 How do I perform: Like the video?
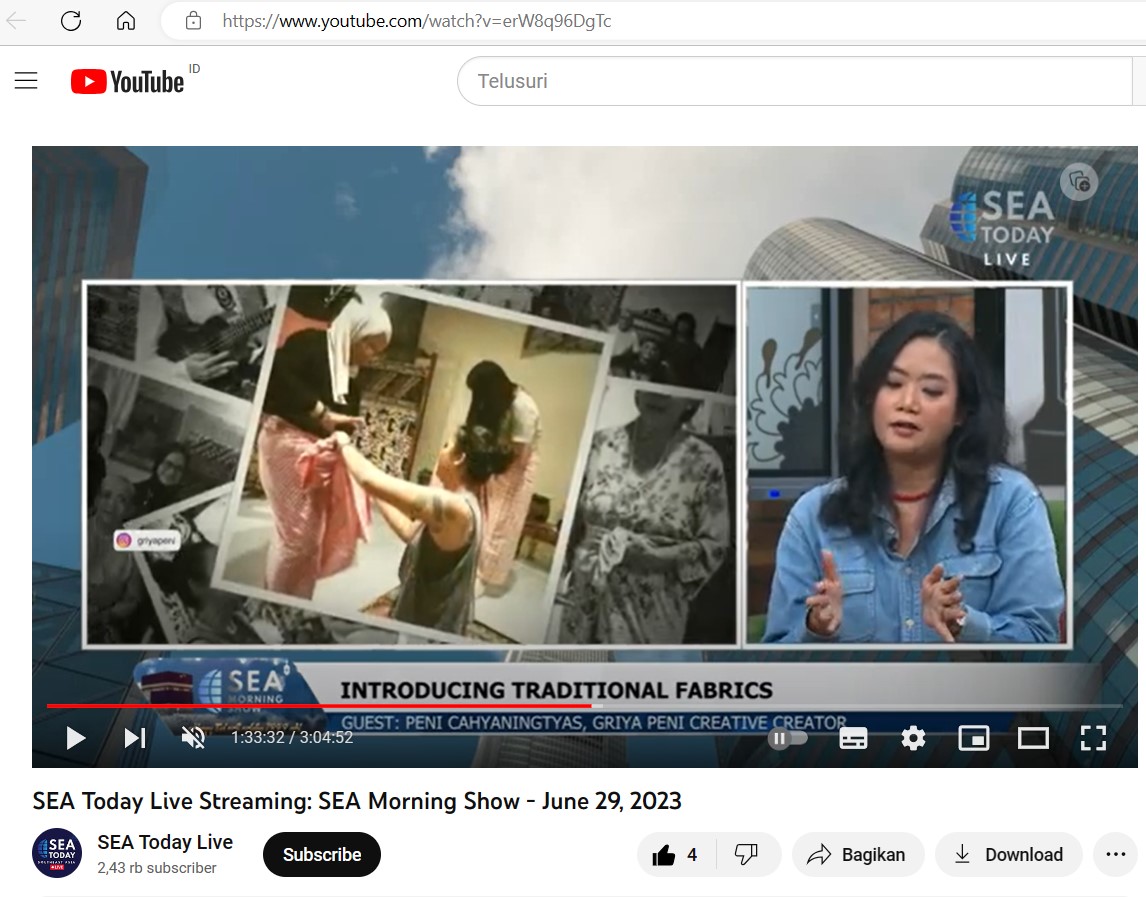coord(675,855)
